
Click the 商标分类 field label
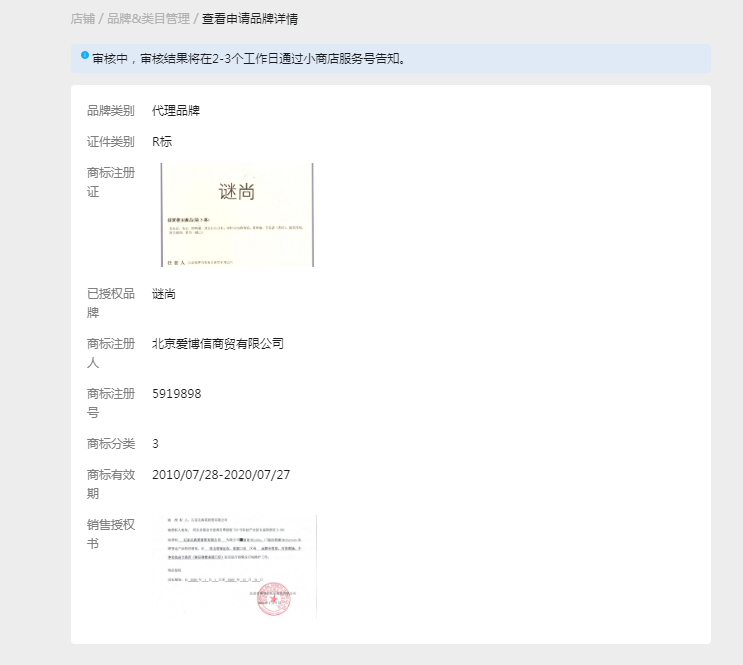click(x=111, y=444)
